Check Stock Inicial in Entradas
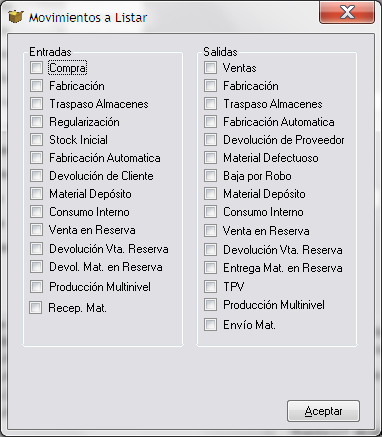 click(36, 140)
